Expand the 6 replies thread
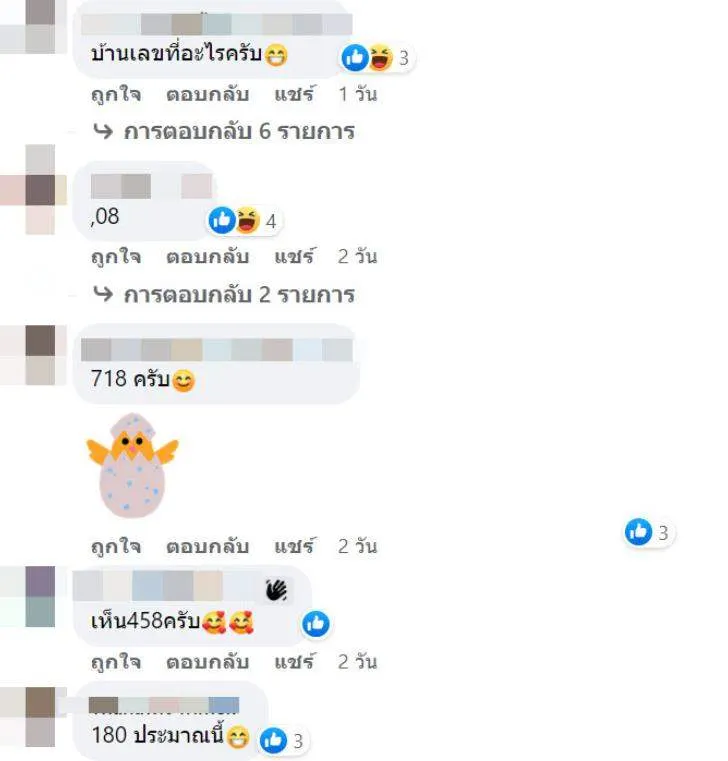Viewport: 728px width, 761px height. coord(224,132)
